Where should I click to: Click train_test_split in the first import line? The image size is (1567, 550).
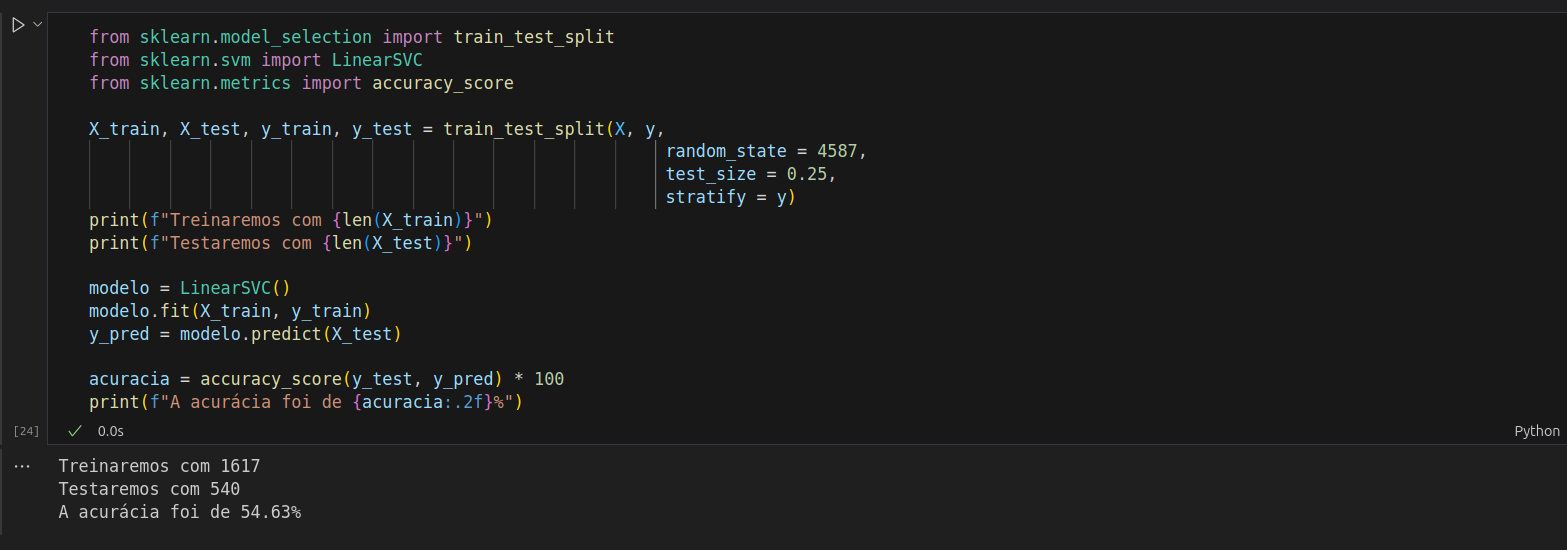click(533, 37)
